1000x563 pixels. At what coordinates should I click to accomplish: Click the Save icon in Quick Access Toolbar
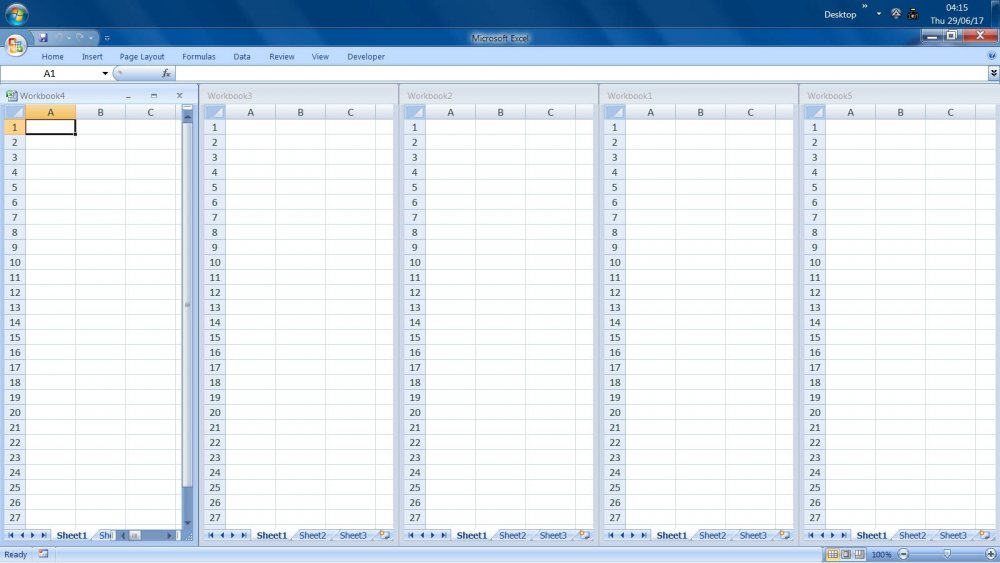[x=43, y=38]
